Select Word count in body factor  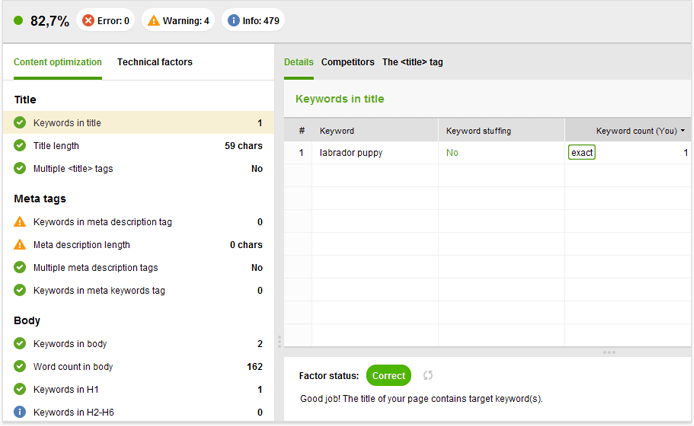pyautogui.click(x=139, y=367)
